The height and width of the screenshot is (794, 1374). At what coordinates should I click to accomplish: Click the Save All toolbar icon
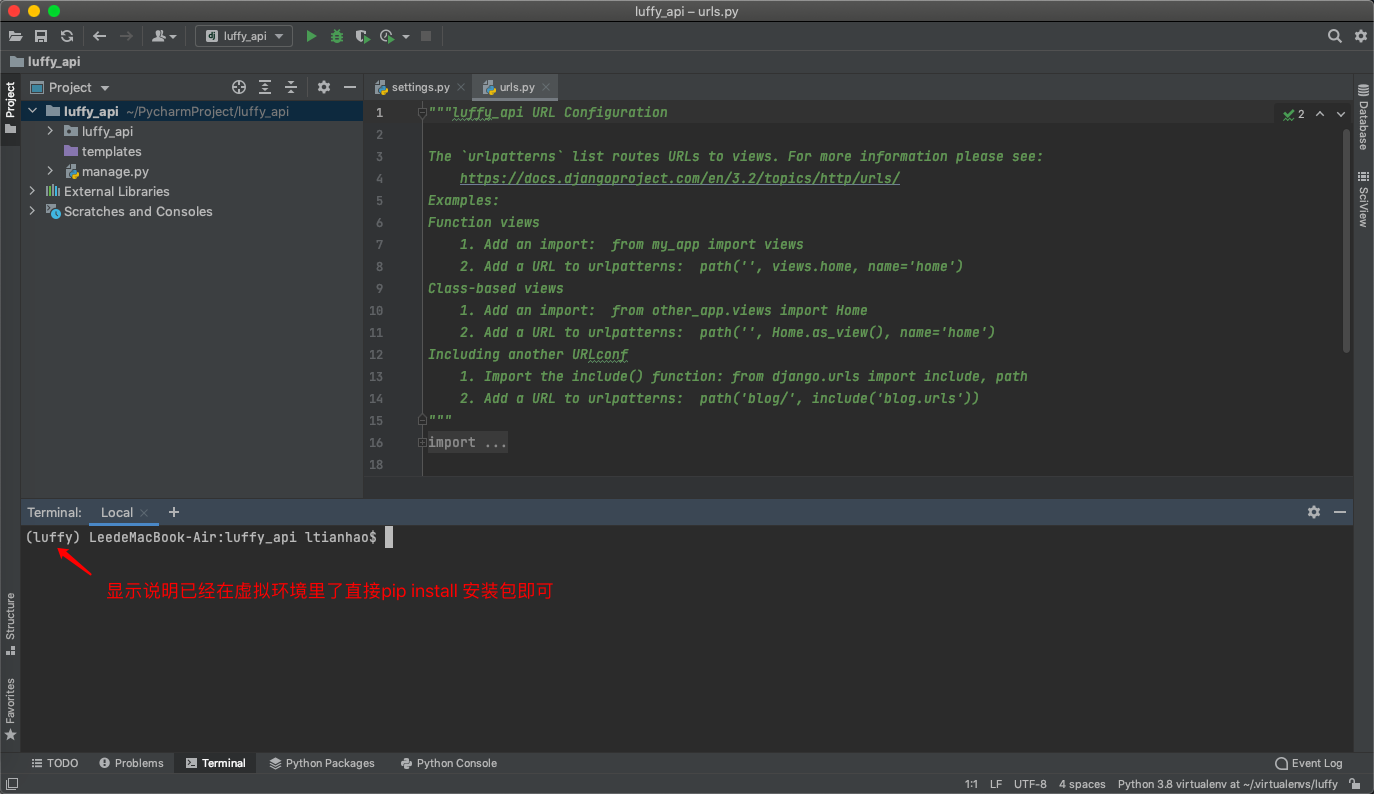point(41,36)
